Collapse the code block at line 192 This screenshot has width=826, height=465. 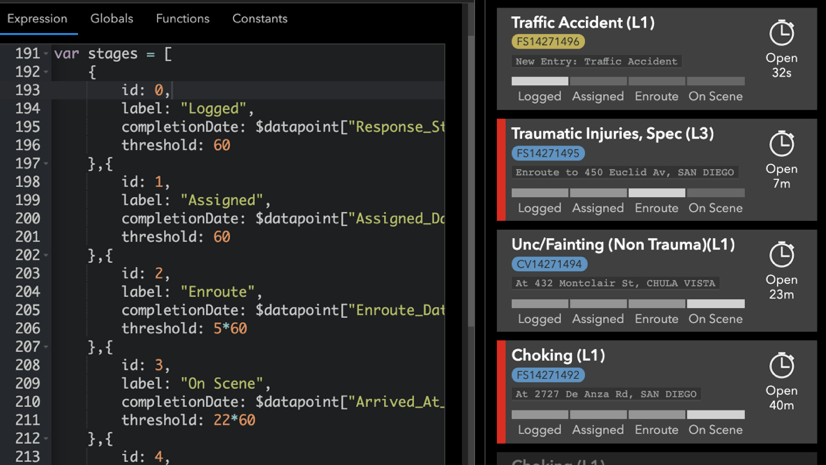(46, 72)
